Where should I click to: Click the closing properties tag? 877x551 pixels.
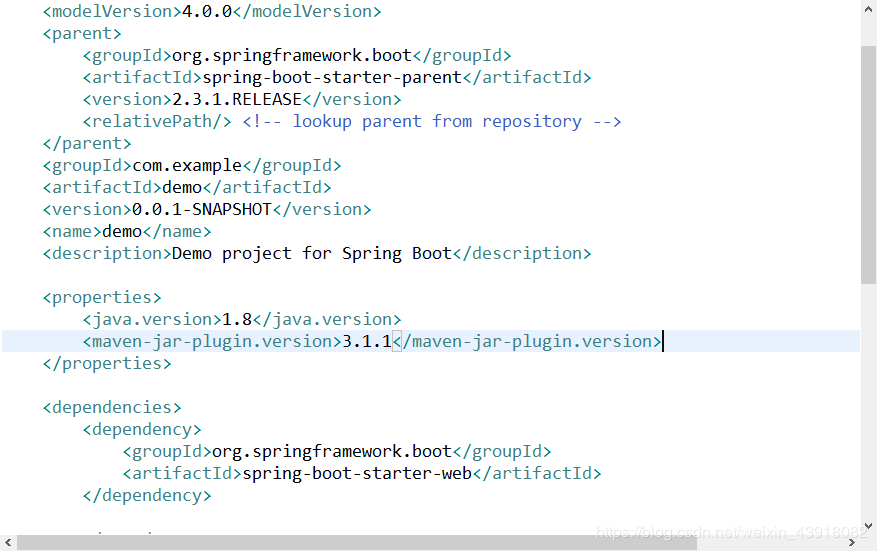107,364
